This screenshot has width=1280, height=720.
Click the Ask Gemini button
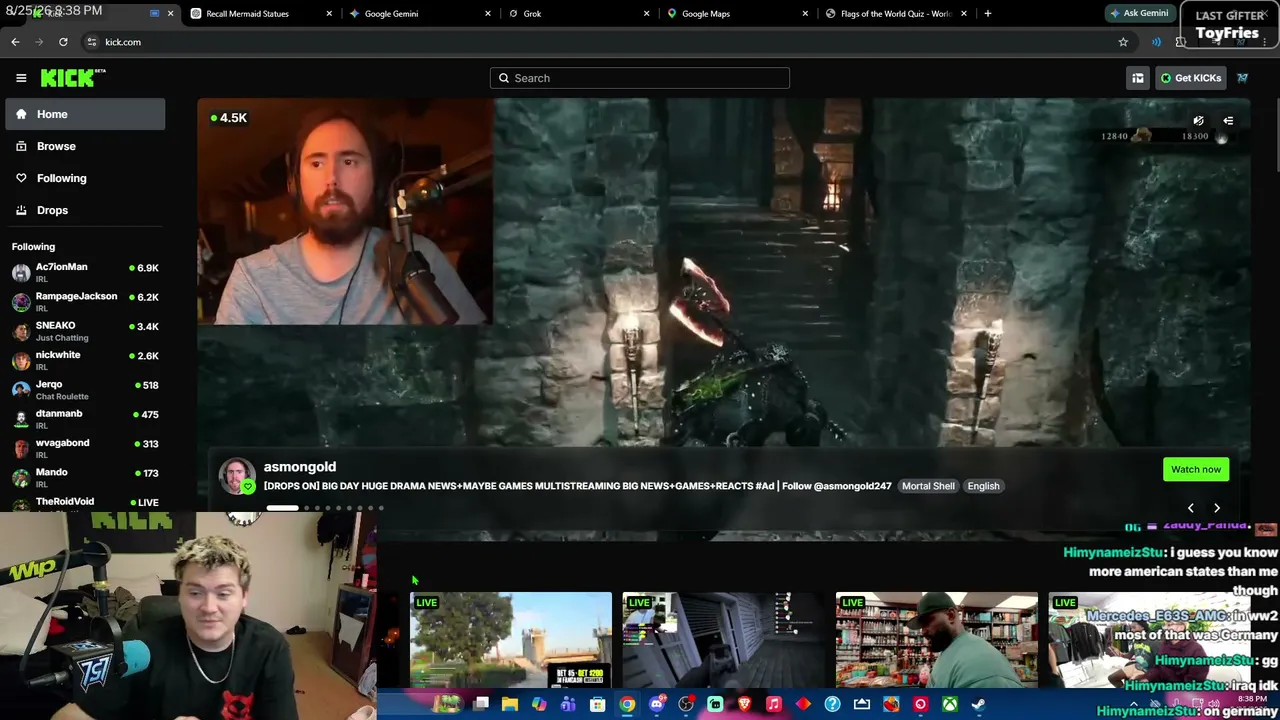tap(1139, 13)
